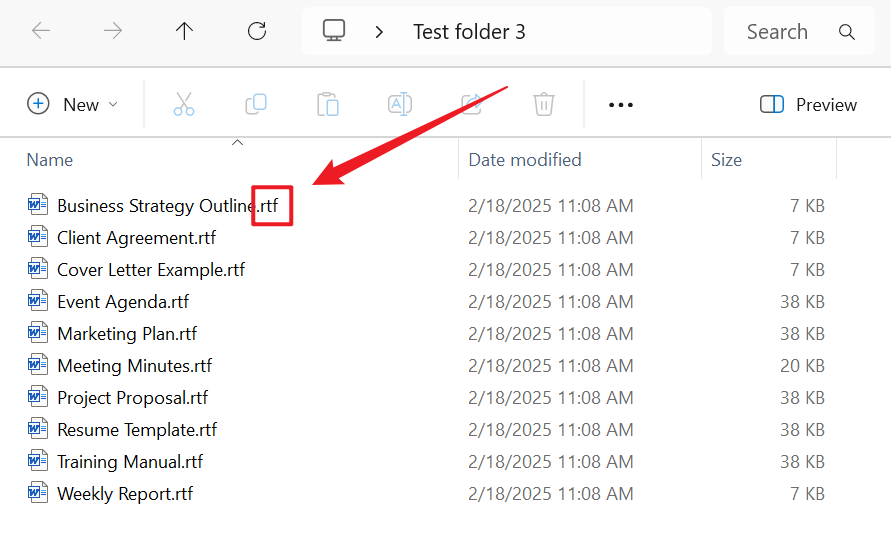Click the 20 KB size value
Screen dimensions: 891x535
tap(802, 365)
